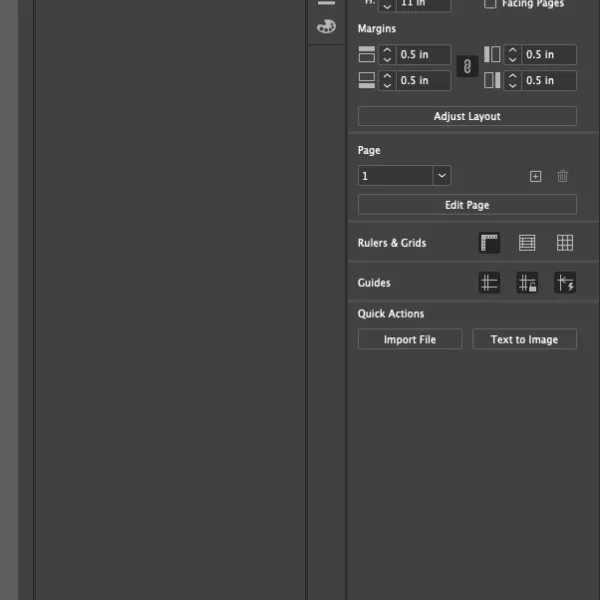
Task: Increase the top margin value
Action: coord(387,50)
